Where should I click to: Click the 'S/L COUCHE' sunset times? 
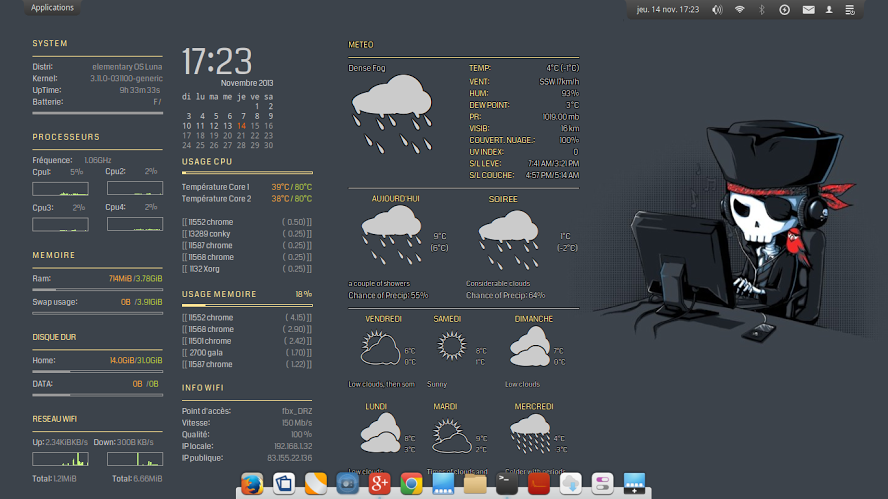pos(552,176)
